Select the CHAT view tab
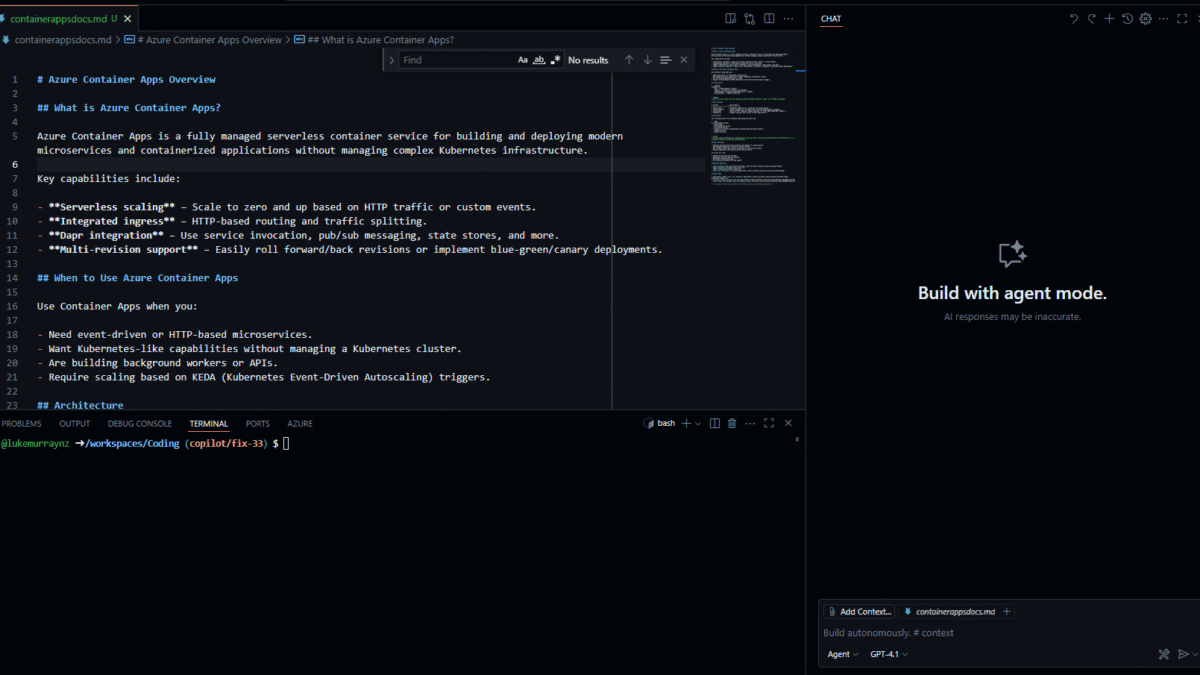The height and width of the screenshot is (675, 1200). 831,19
